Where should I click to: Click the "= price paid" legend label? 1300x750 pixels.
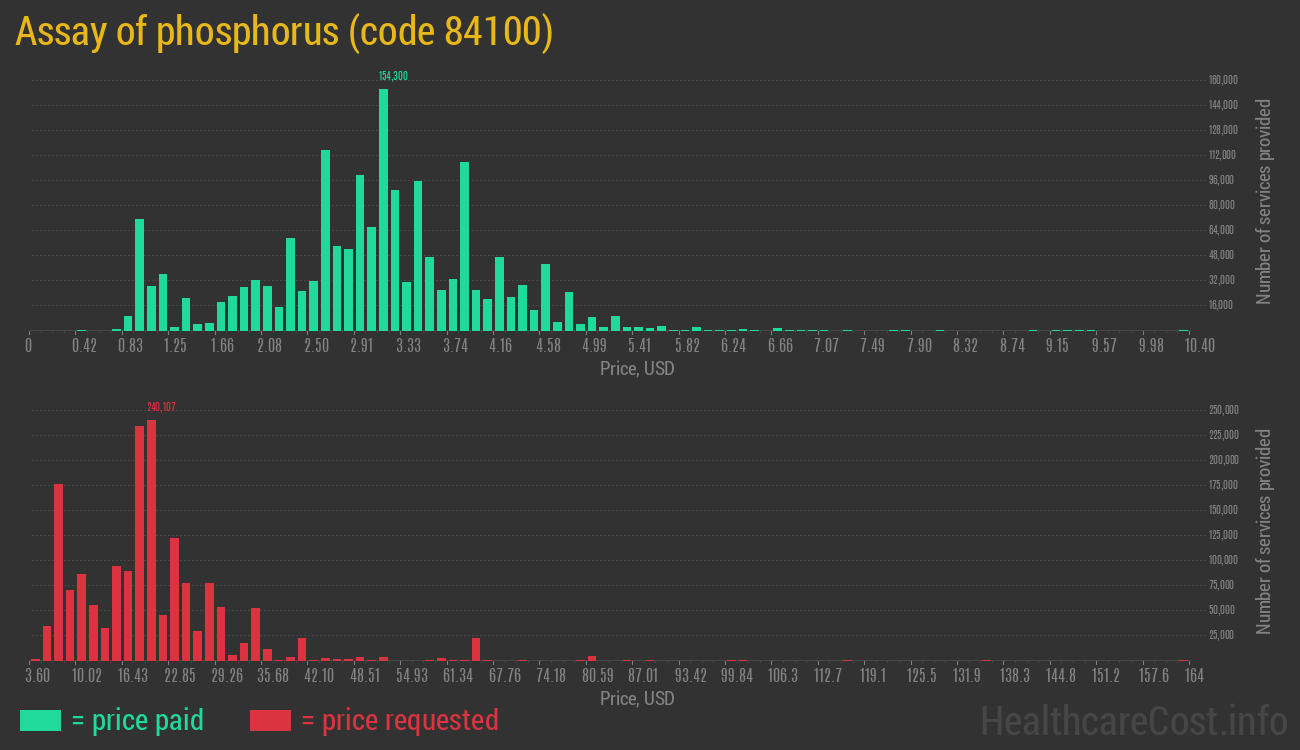point(138,720)
